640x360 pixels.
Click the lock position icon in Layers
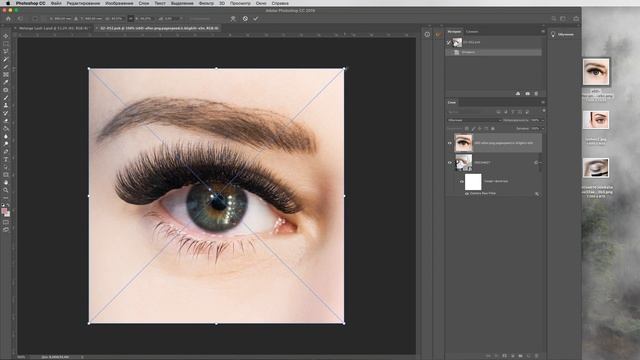[x=480, y=129]
